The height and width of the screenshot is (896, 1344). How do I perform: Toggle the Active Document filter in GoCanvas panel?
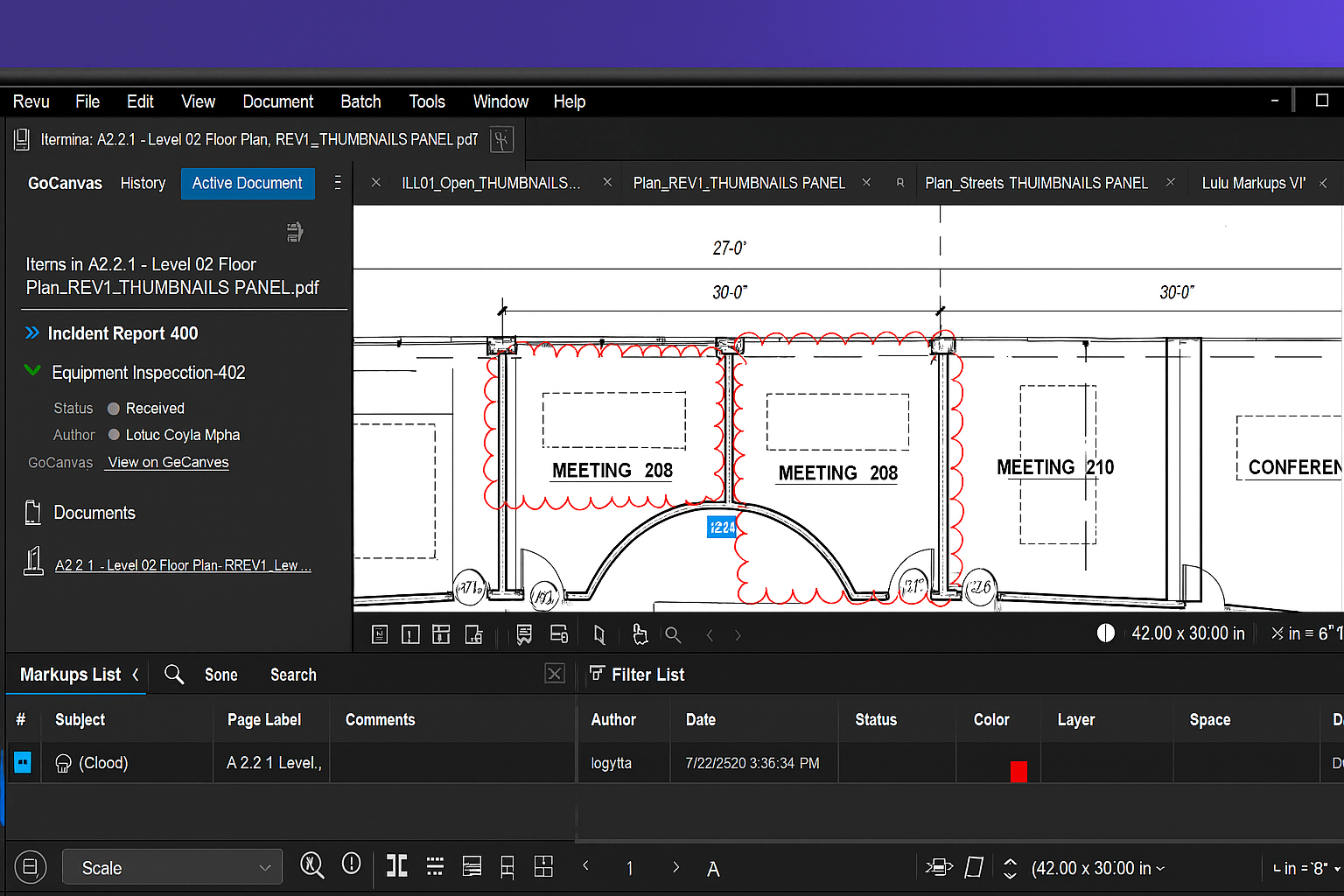[x=248, y=183]
